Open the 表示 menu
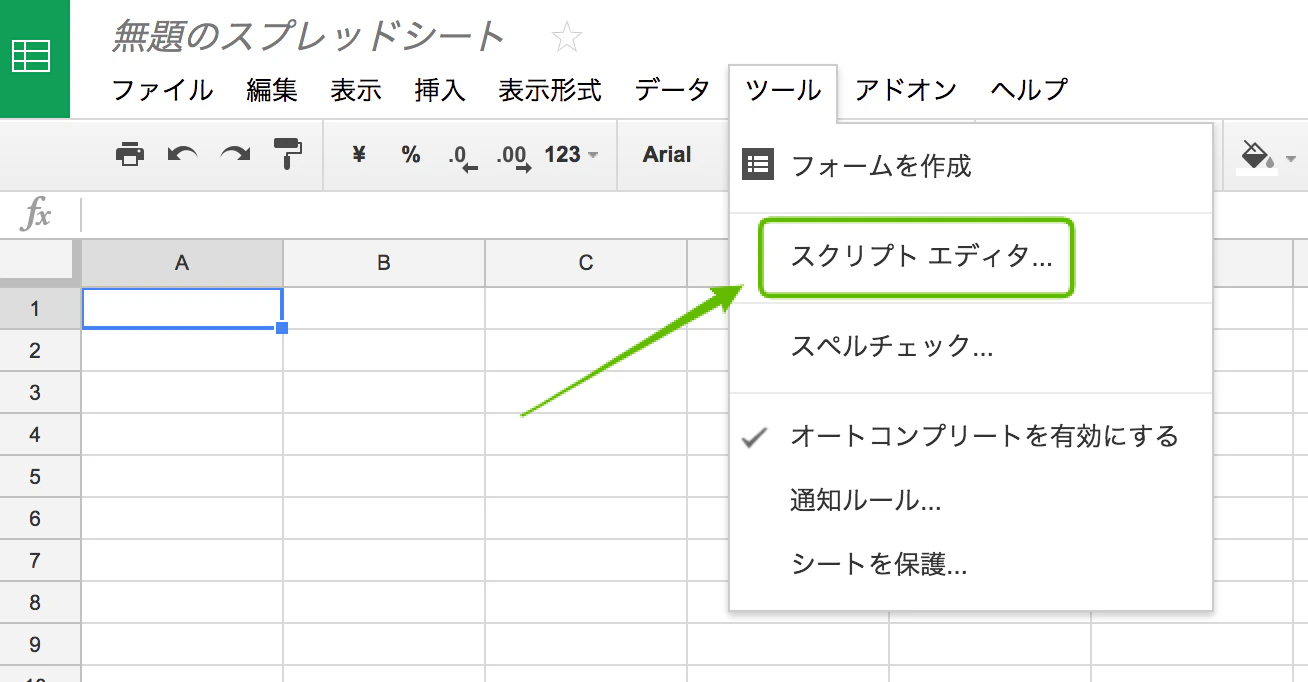 pos(356,90)
